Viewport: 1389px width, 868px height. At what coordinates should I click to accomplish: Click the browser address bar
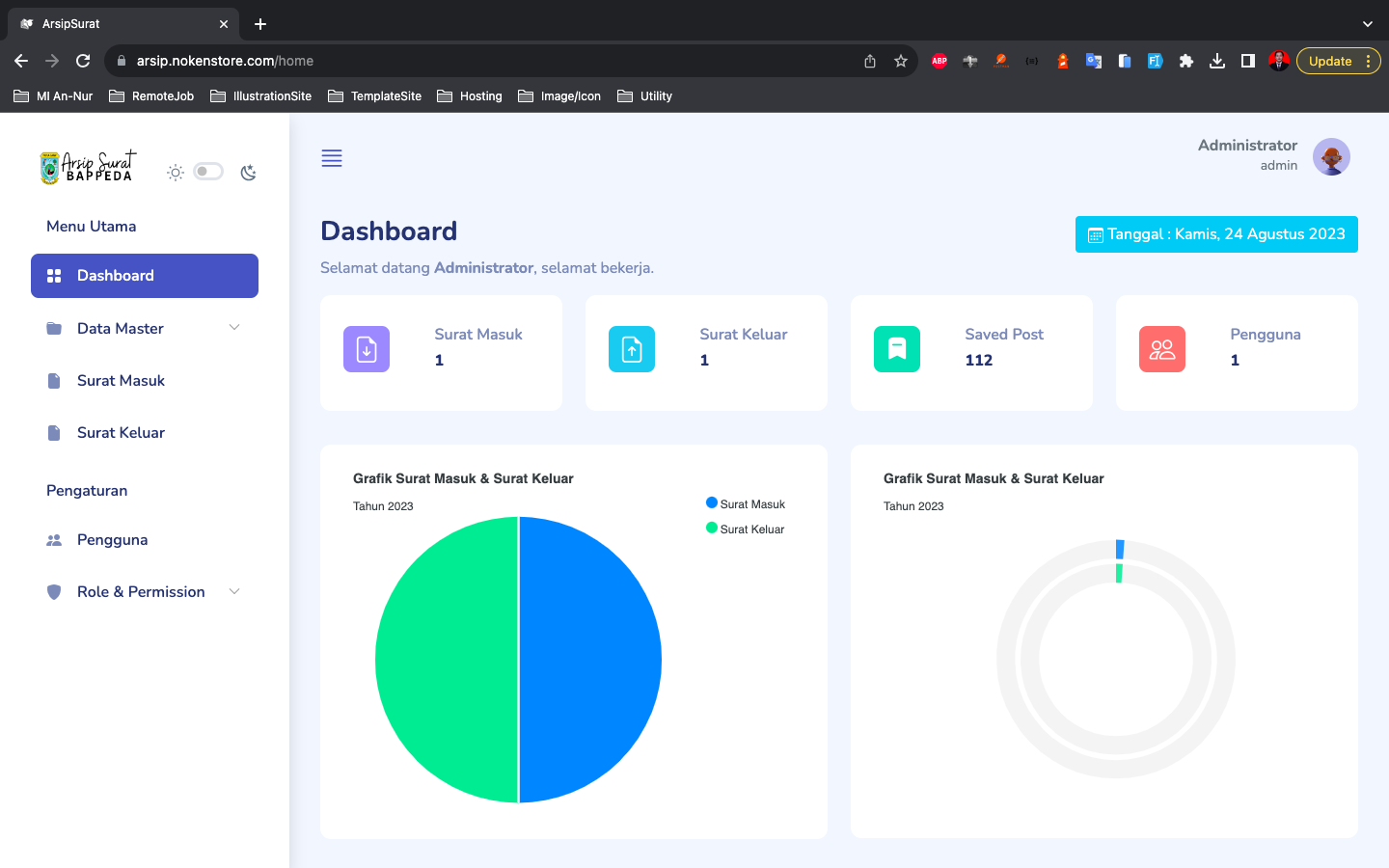pyautogui.click(x=482, y=61)
